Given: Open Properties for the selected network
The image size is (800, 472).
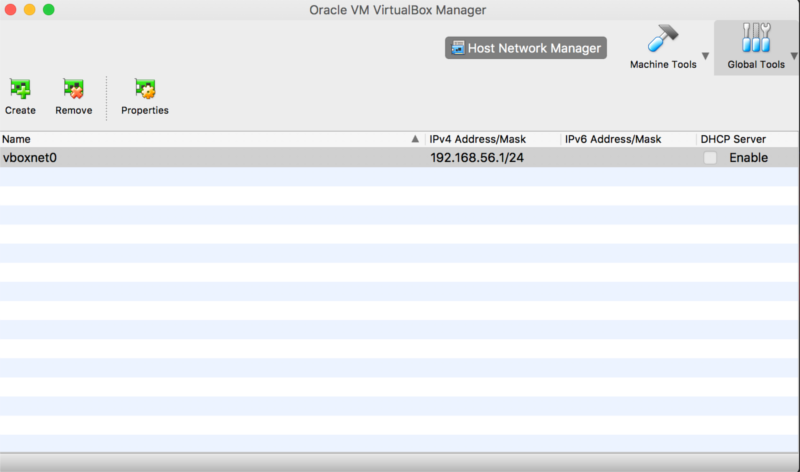Looking at the screenshot, I should (145, 90).
